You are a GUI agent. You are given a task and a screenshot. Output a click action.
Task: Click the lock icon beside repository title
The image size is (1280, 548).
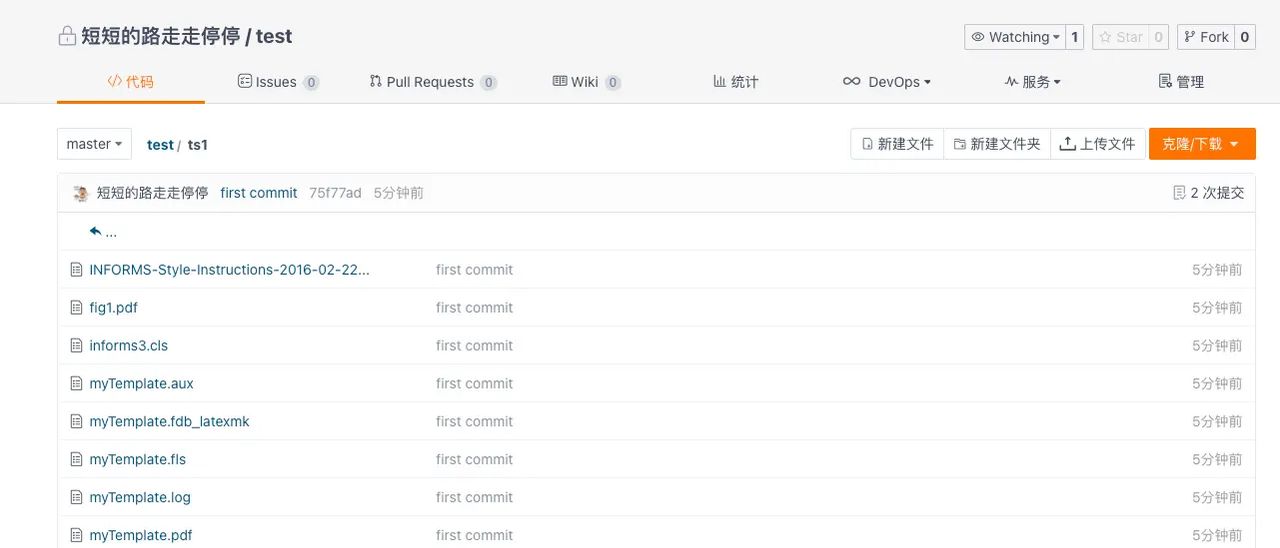pyautogui.click(x=67, y=37)
